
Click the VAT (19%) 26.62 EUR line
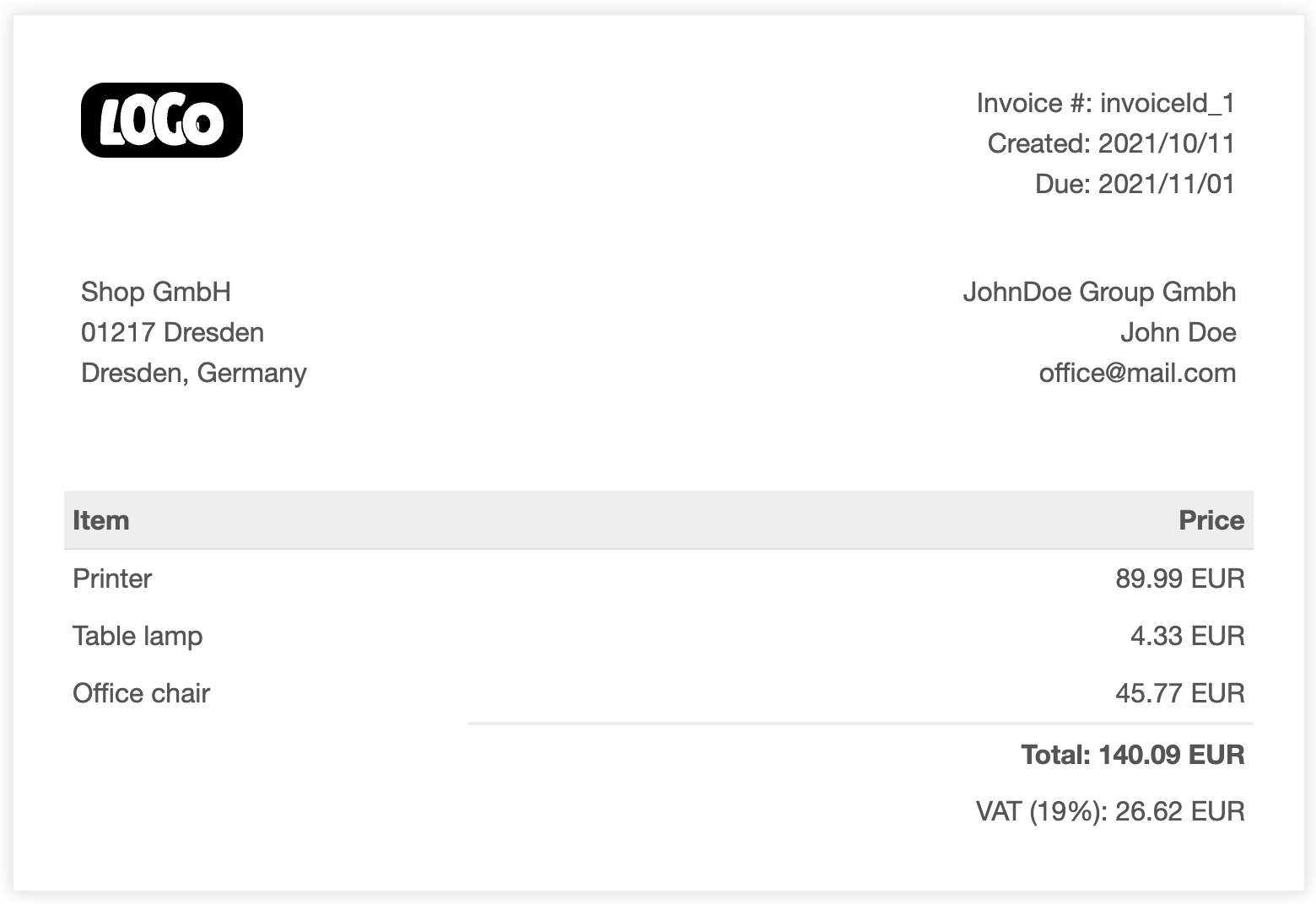coord(1109,811)
